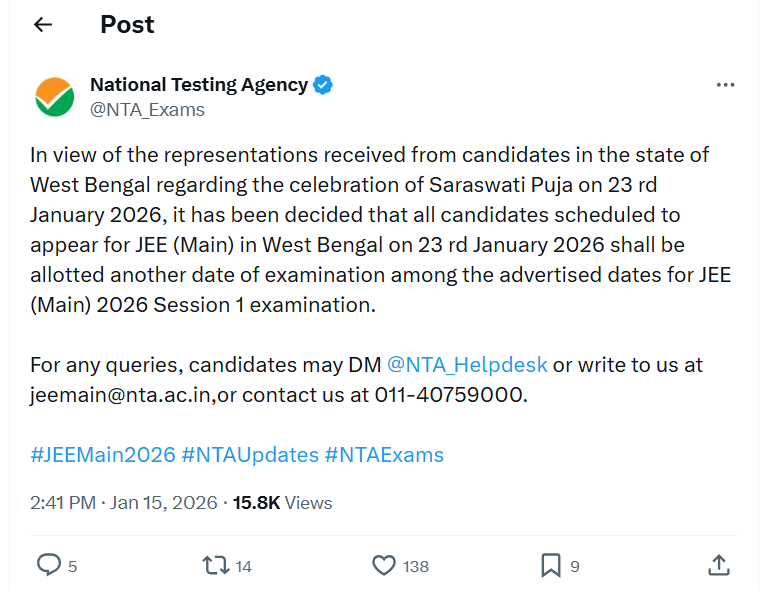The image size is (765, 591).
Task: Click the 138 likes count
Action: [416, 566]
